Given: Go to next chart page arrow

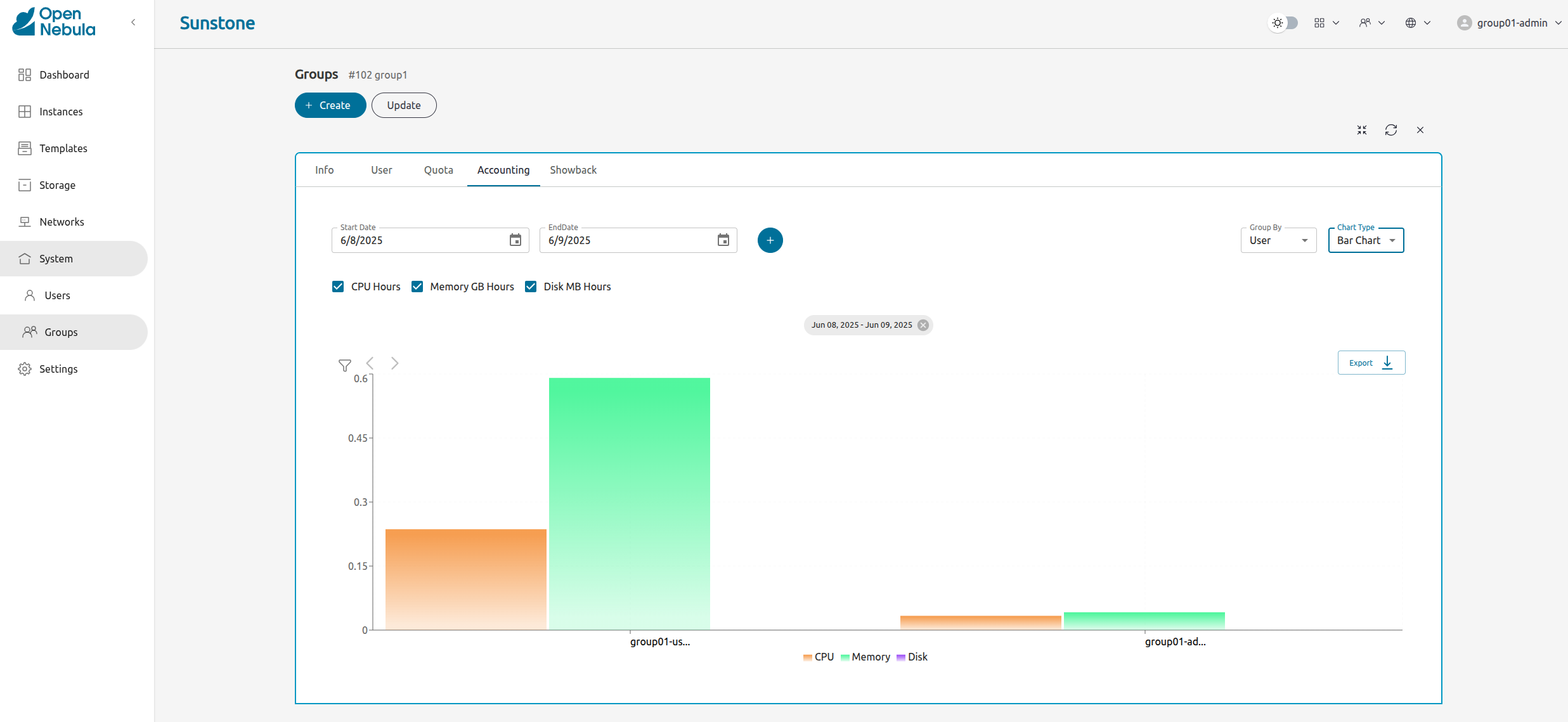Looking at the screenshot, I should coord(395,363).
